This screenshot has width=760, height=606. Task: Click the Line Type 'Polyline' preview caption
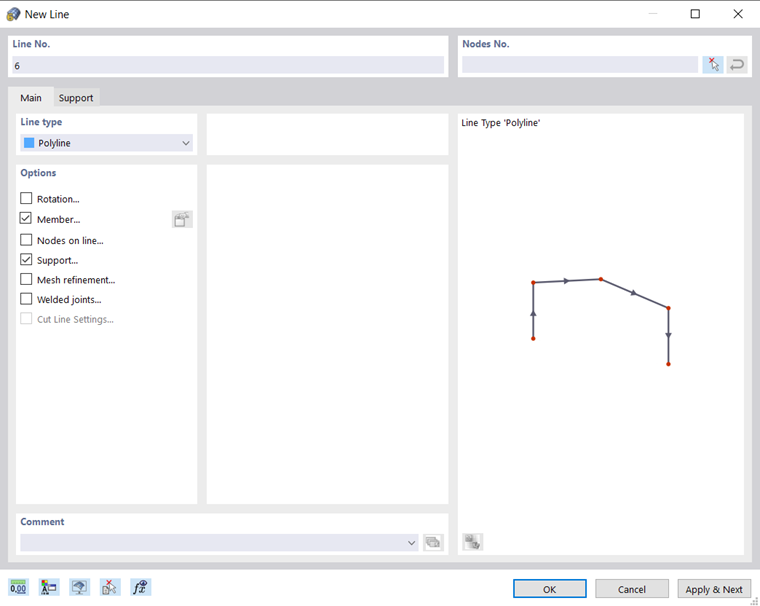[x=501, y=123]
